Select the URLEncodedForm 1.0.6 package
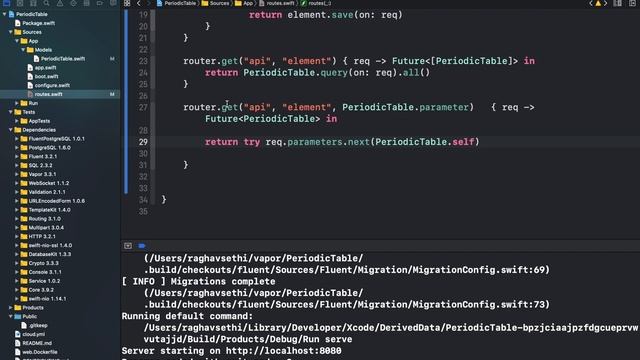The height and width of the screenshot is (360, 640). 57,201
